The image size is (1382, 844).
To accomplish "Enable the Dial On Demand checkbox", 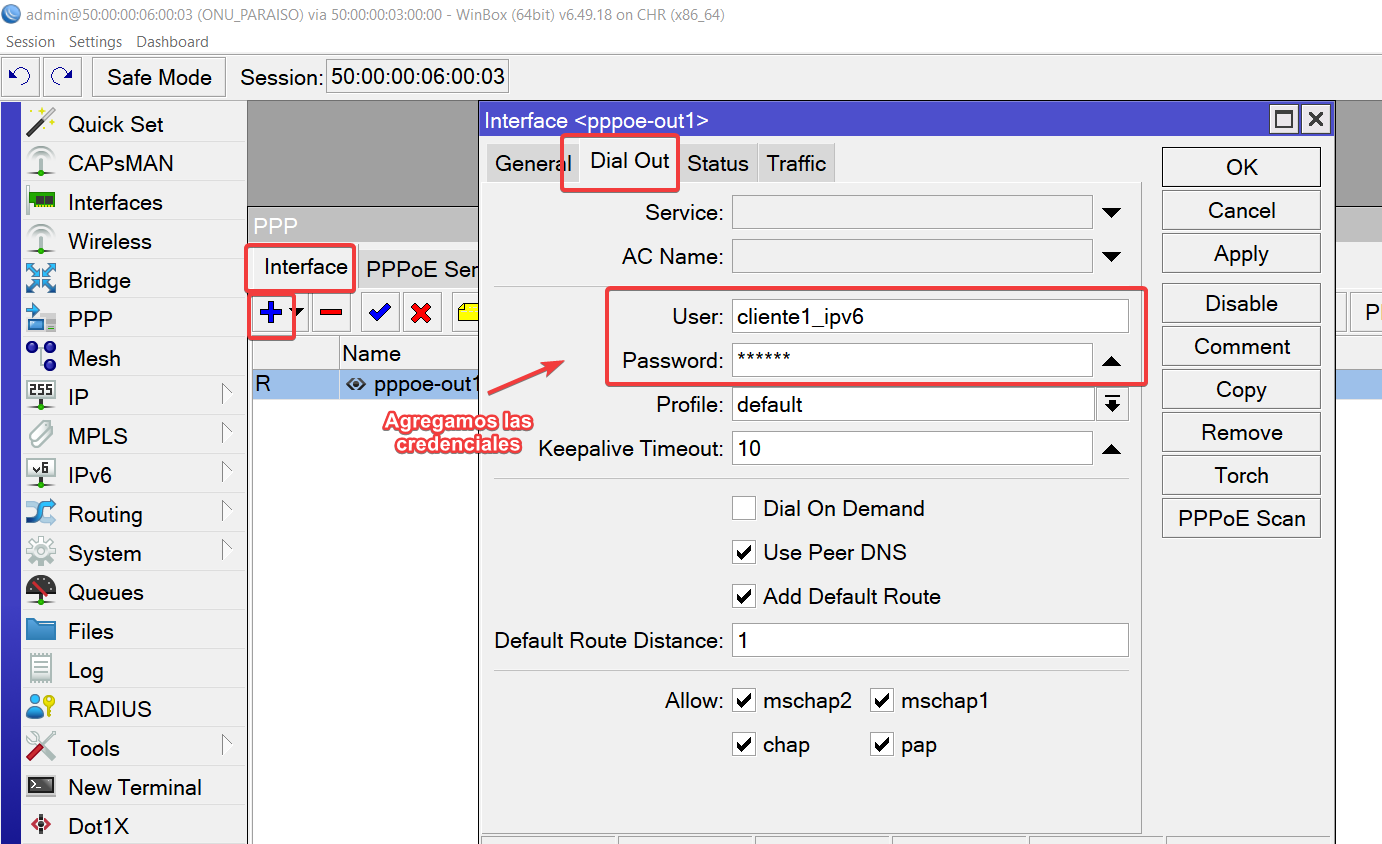I will tap(744, 508).
